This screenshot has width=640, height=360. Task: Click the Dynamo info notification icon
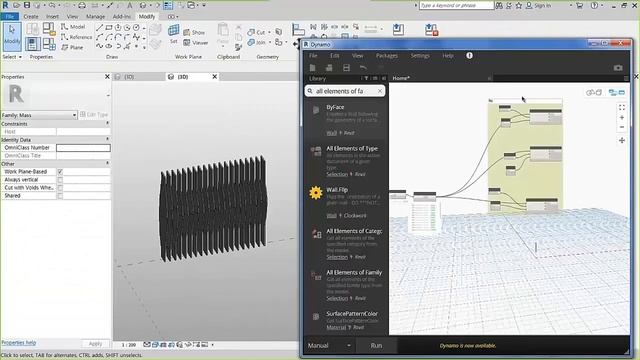tap(469, 56)
